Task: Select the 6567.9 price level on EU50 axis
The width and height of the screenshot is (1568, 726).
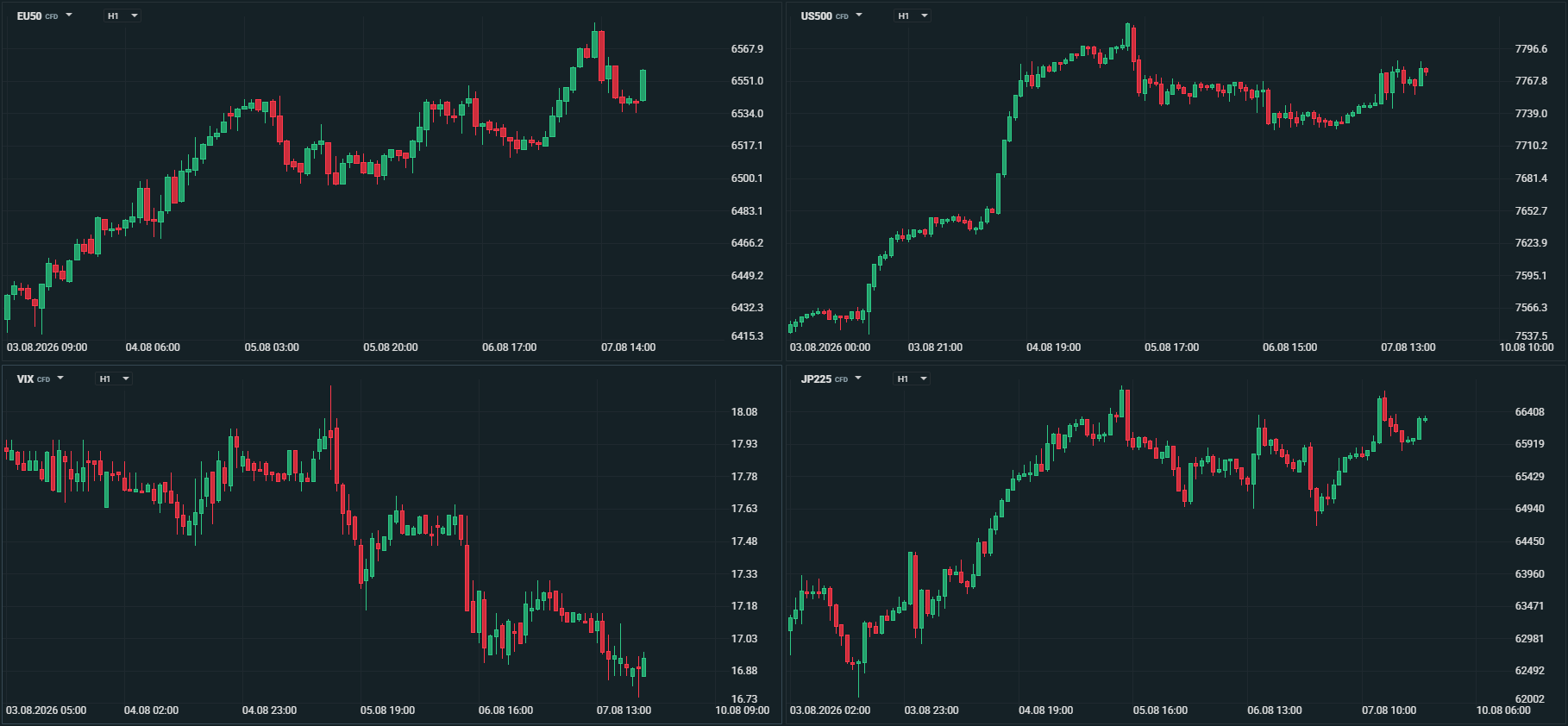Action: 747,49
